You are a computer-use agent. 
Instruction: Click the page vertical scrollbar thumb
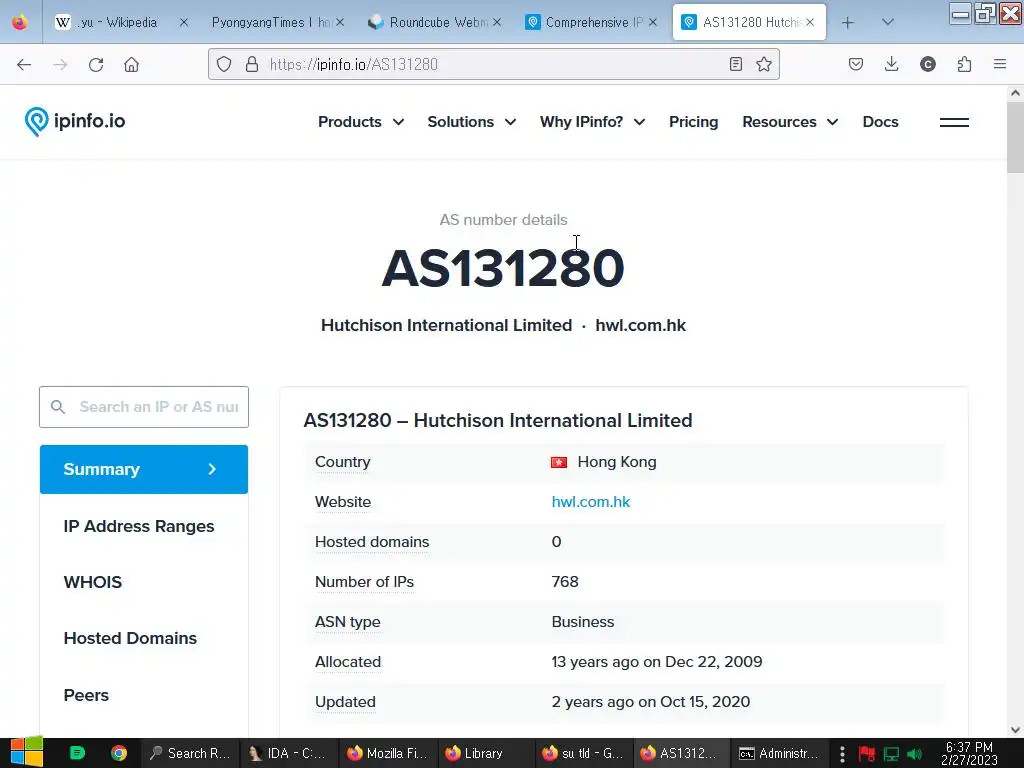[x=1015, y=137]
